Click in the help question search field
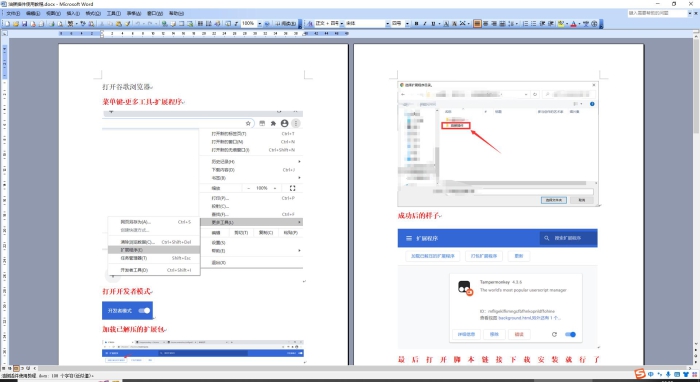Screen dimensions: 700x382 [658, 13]
